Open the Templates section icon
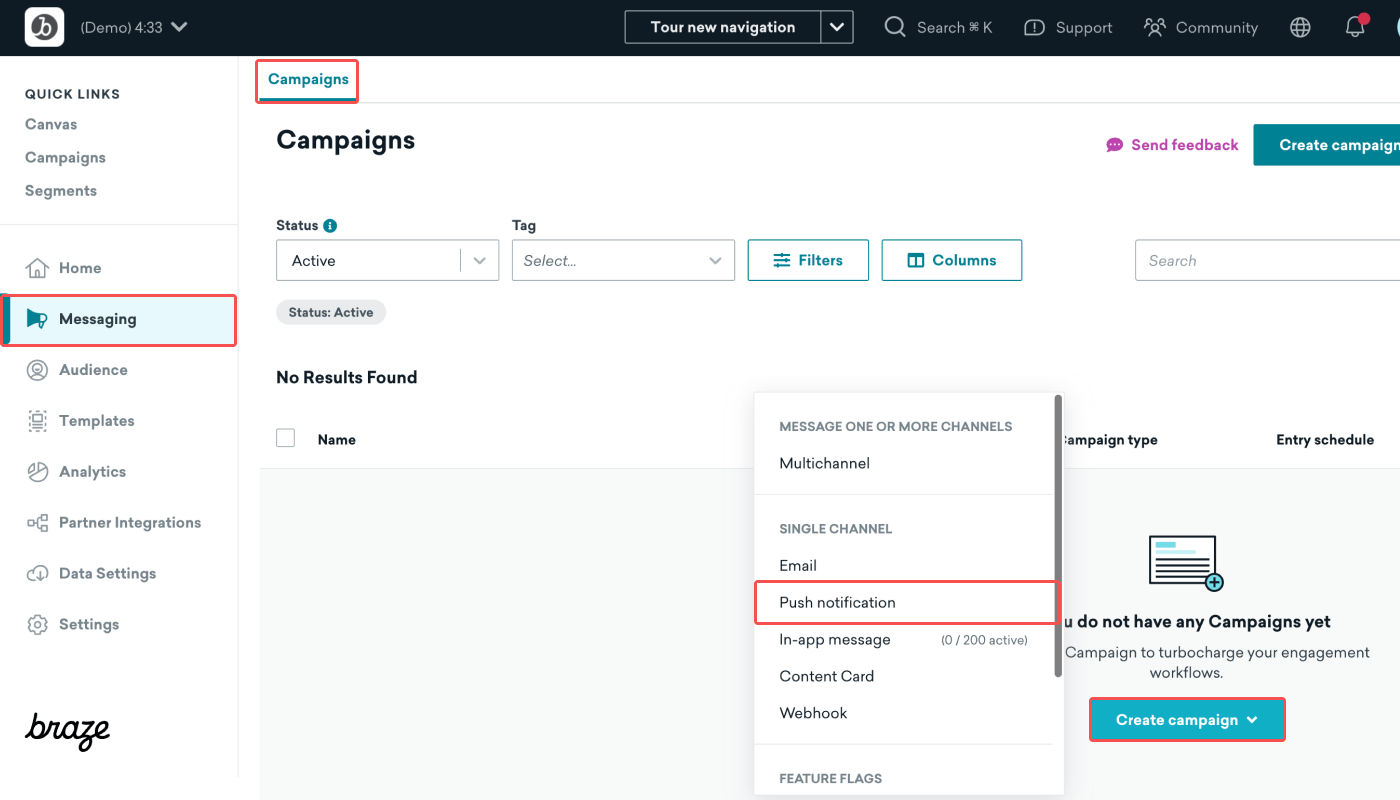 tap(37, 421)
